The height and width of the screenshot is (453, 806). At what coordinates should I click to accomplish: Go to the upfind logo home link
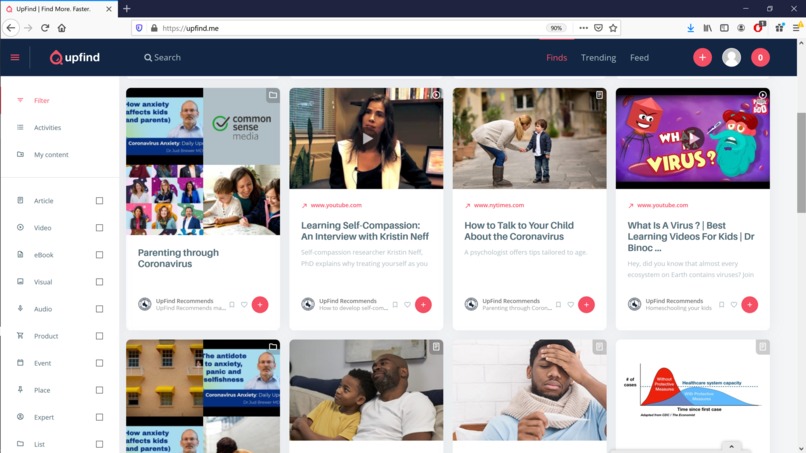pyautogui.click(x=75, y=58)
